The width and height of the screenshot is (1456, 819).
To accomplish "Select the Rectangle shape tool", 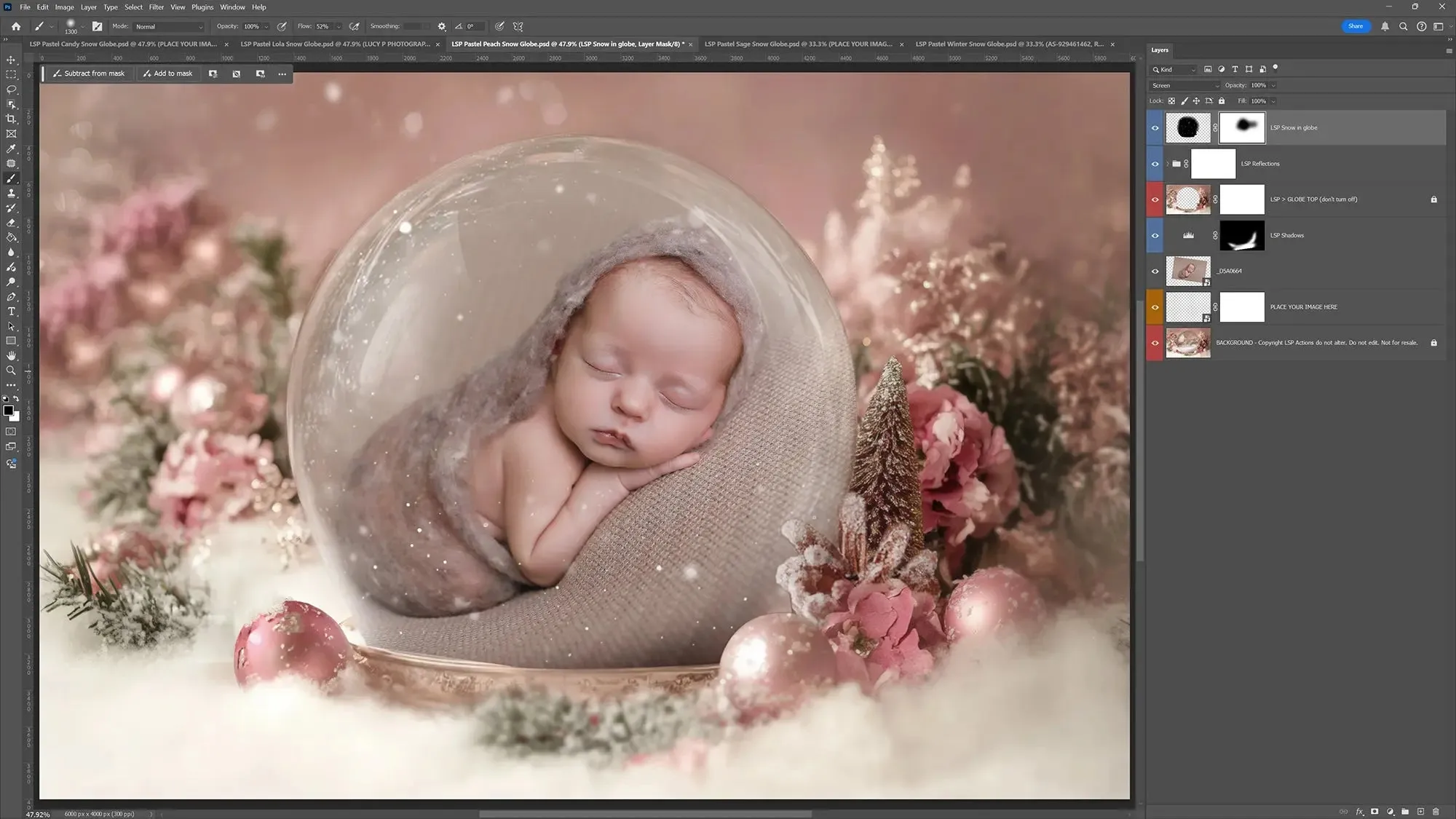I will [x=11, y=341].
